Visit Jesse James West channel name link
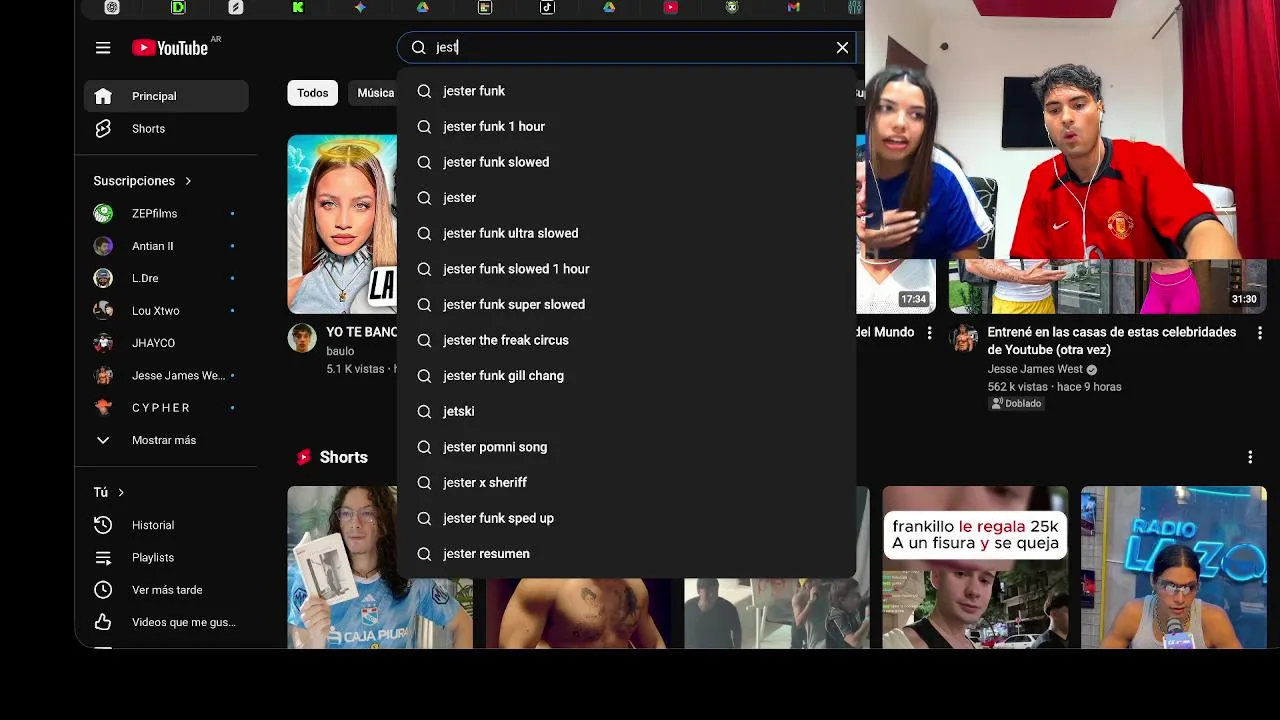Image resolution: width=1280 pixels, height=720 pixels. [1034, 369]
